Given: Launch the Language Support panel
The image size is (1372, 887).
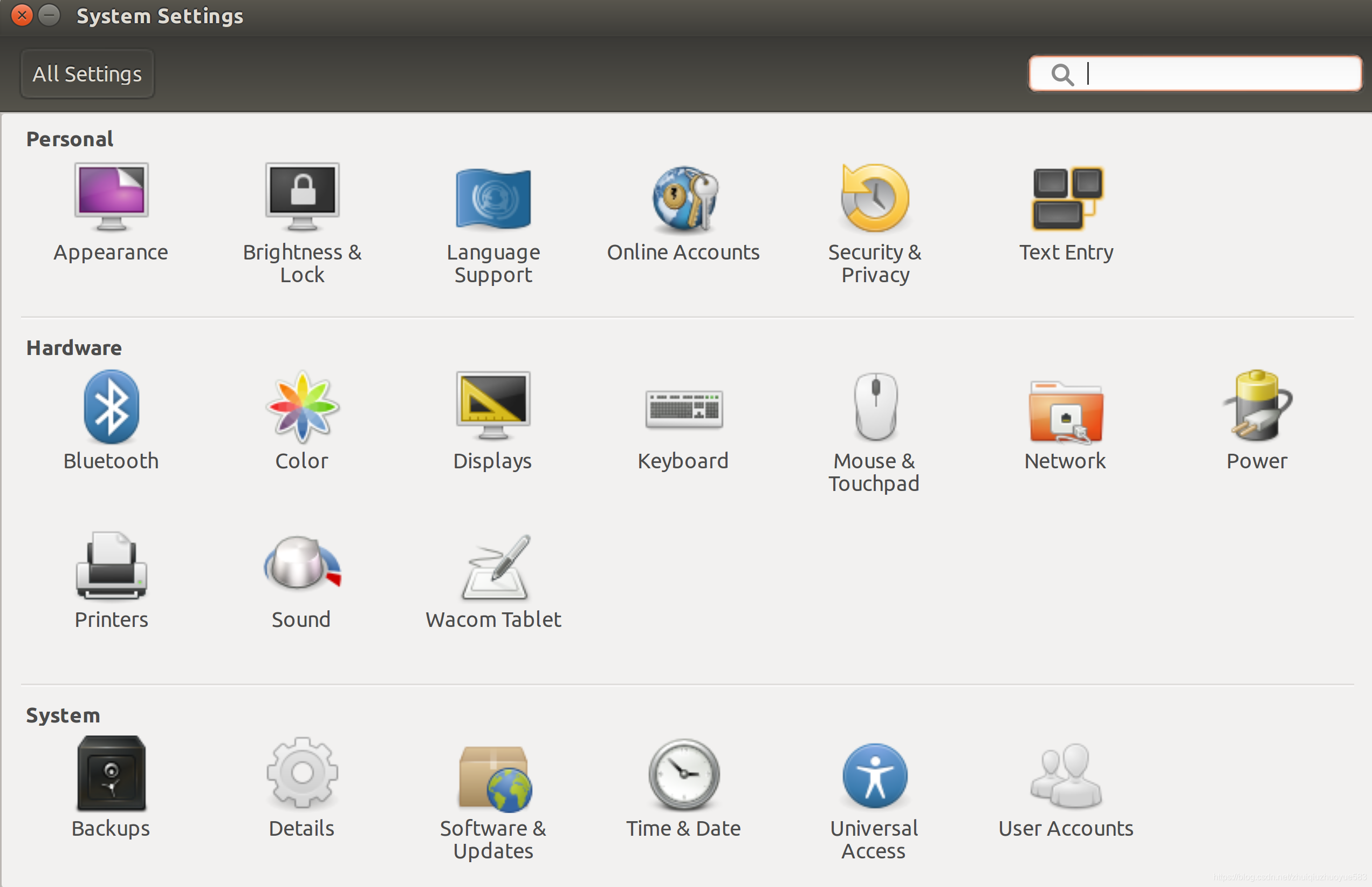Looking at the screenshot, I should (493, 199).
